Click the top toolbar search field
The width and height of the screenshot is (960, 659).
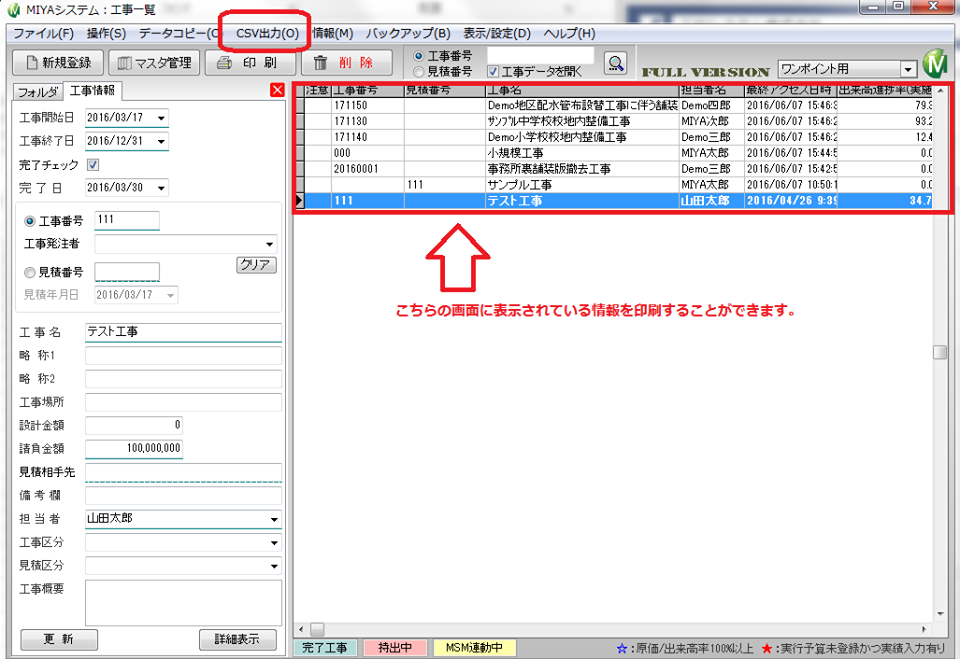[x=541, y=55]
